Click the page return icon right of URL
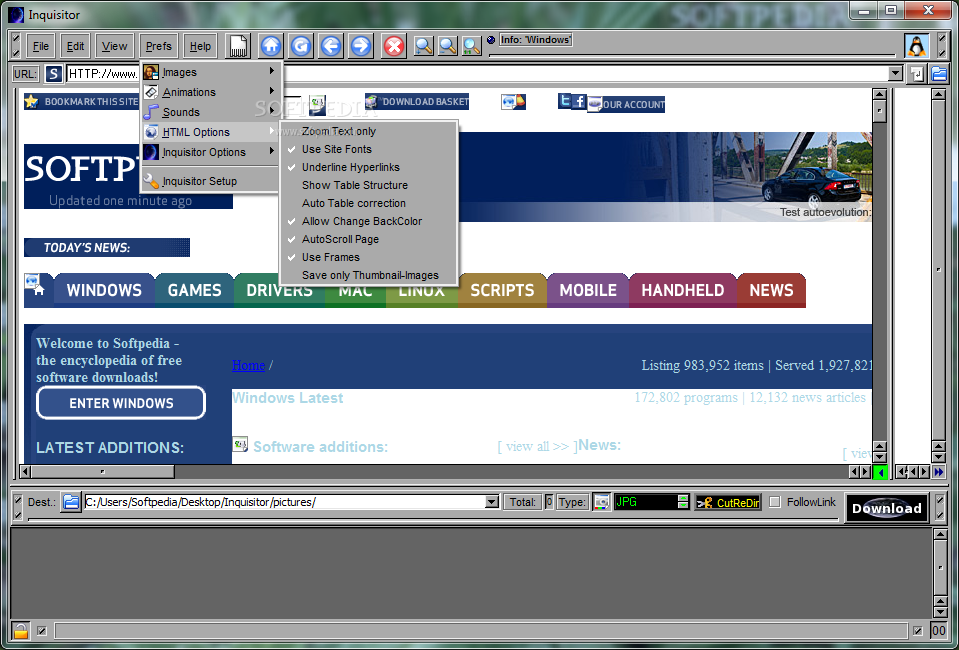 tap(916, 74)
